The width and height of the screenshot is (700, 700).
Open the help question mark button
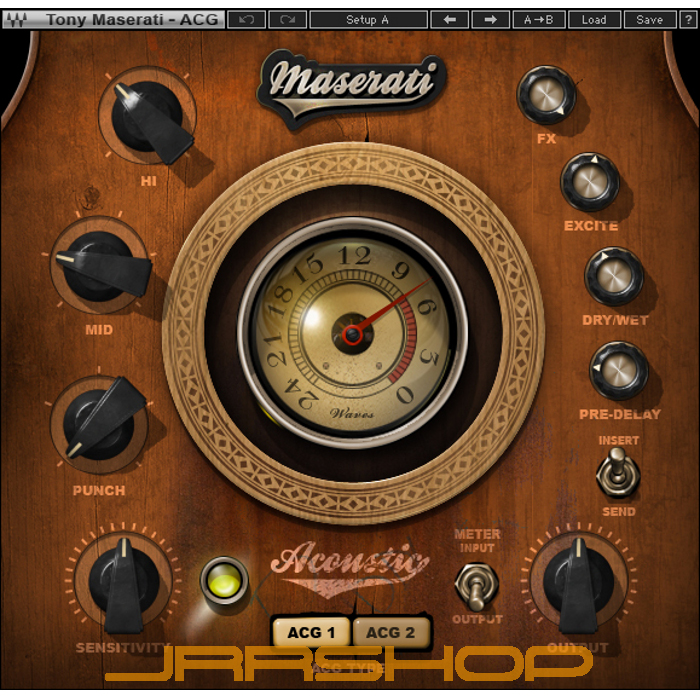(x=688, y=20)
